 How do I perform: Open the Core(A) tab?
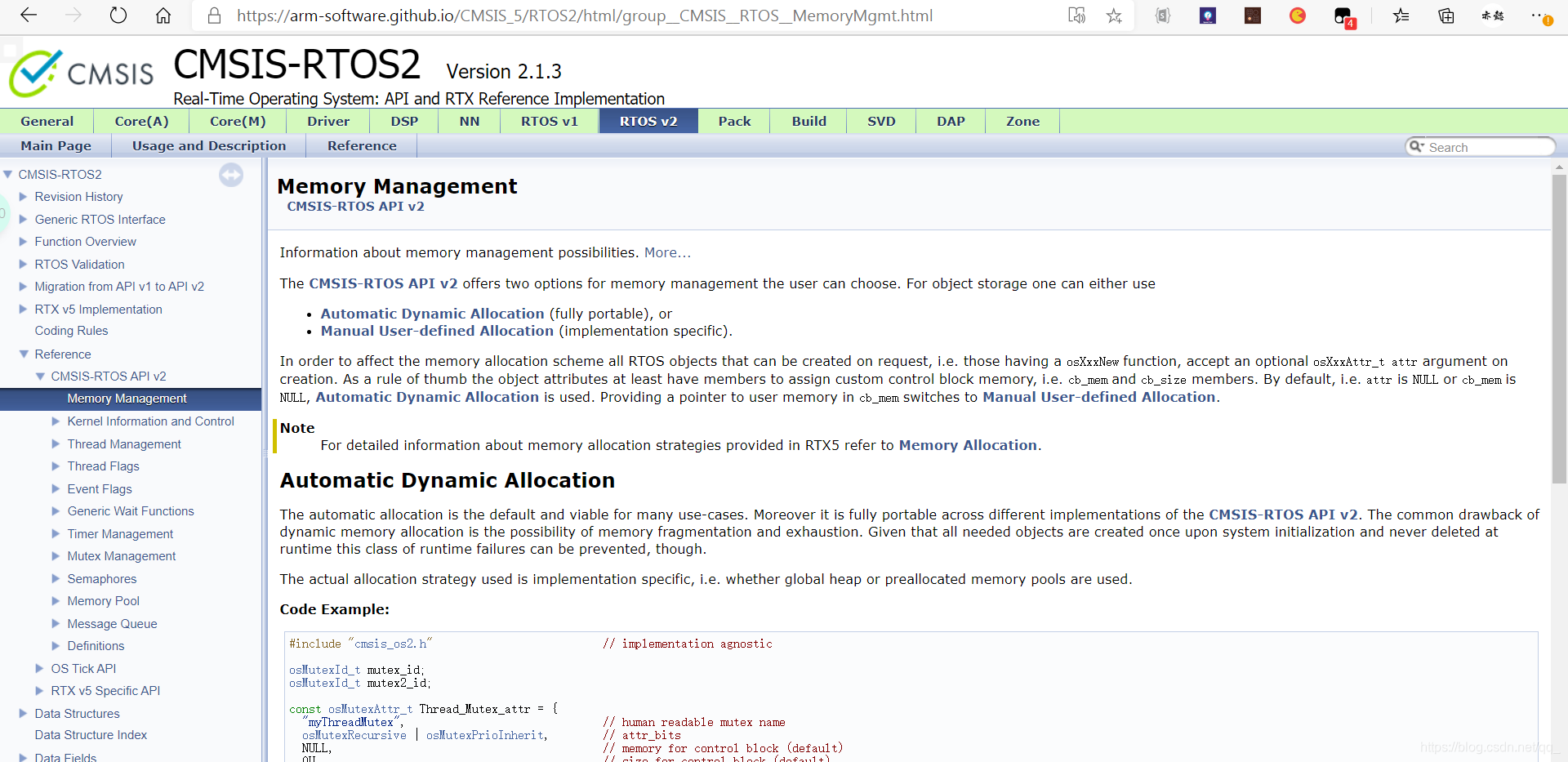141,121
